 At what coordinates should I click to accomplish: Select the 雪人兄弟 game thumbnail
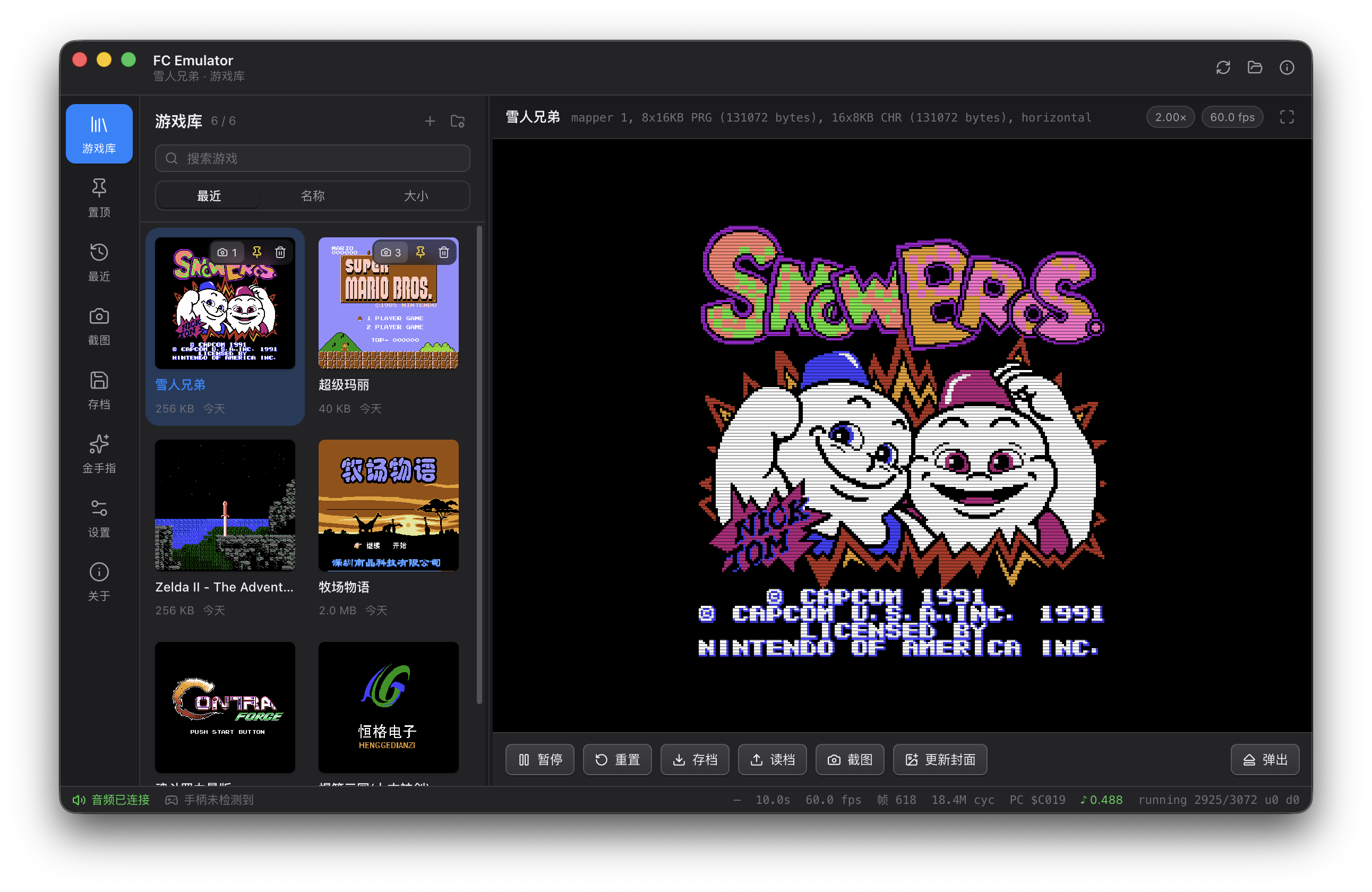(x=225, y=303)
